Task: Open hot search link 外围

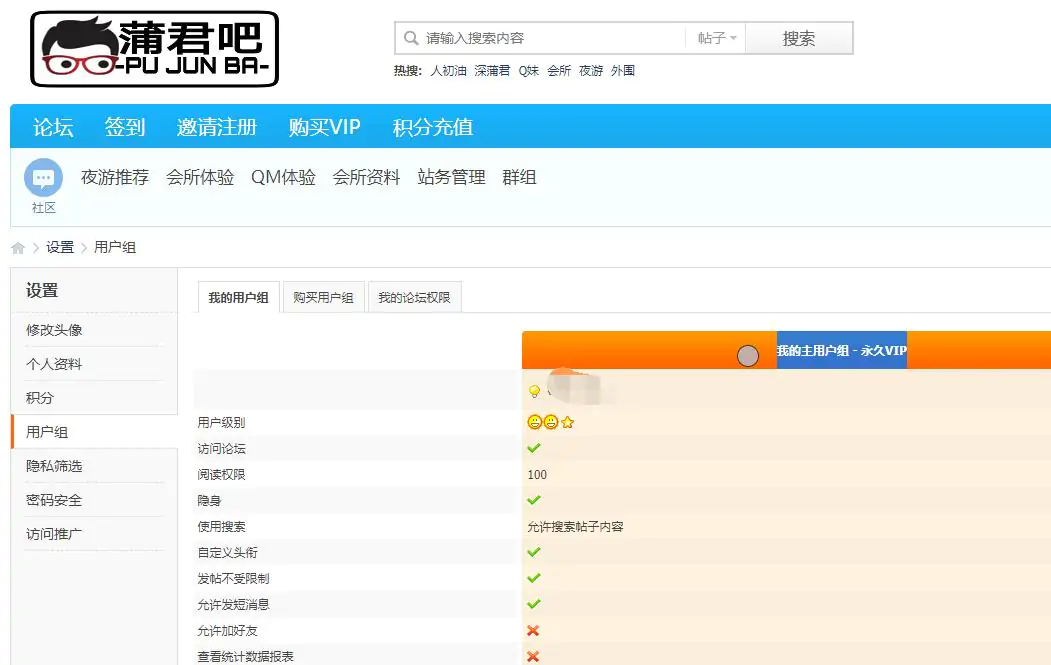Action: 623,70
